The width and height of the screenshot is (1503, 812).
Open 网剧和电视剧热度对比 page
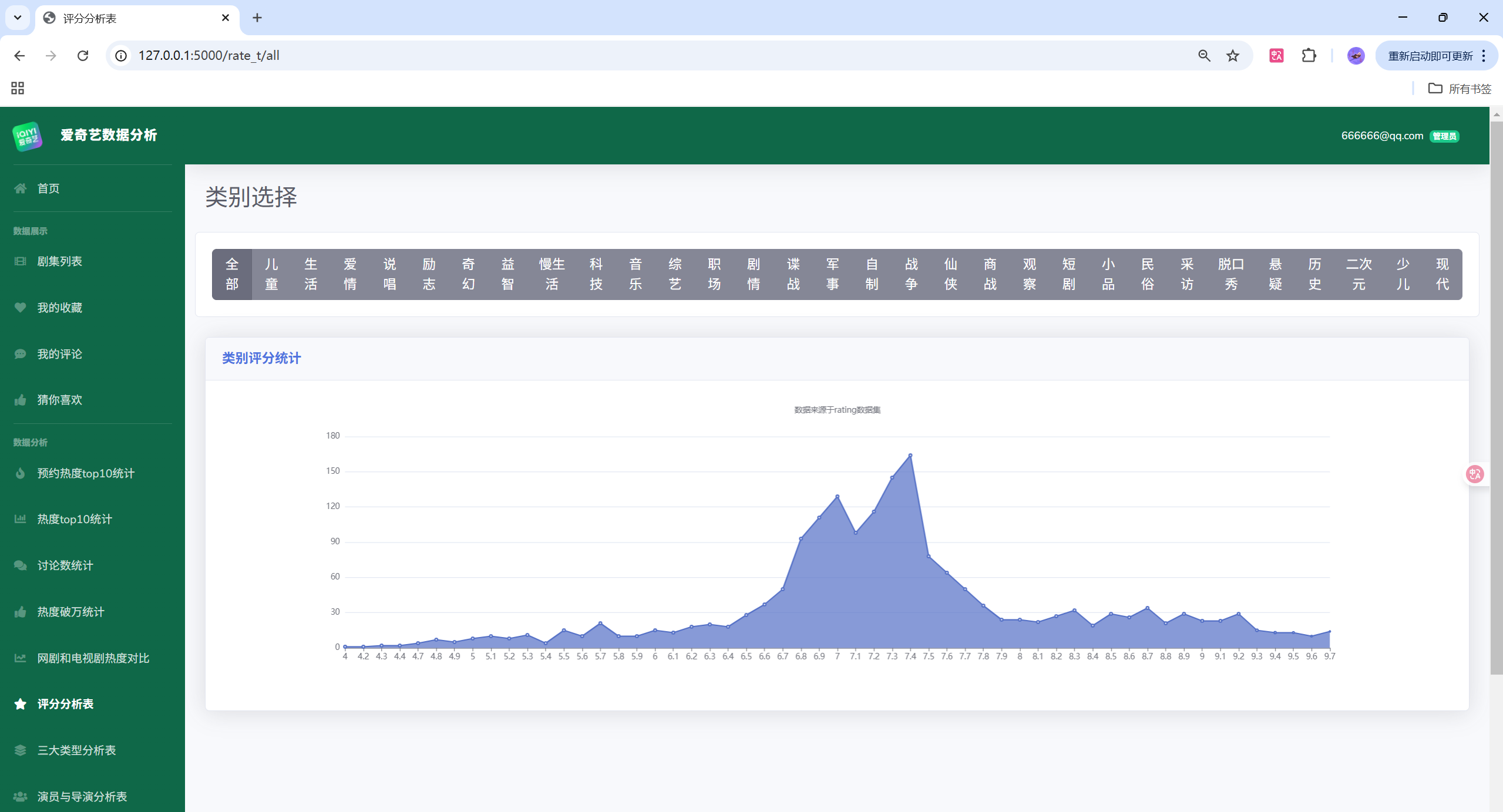[93, 658]
